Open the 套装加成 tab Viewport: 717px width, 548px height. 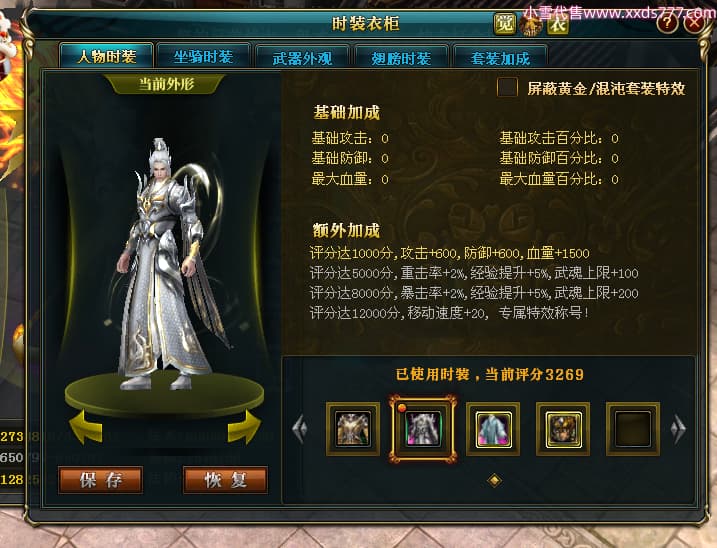coord(500,58)
